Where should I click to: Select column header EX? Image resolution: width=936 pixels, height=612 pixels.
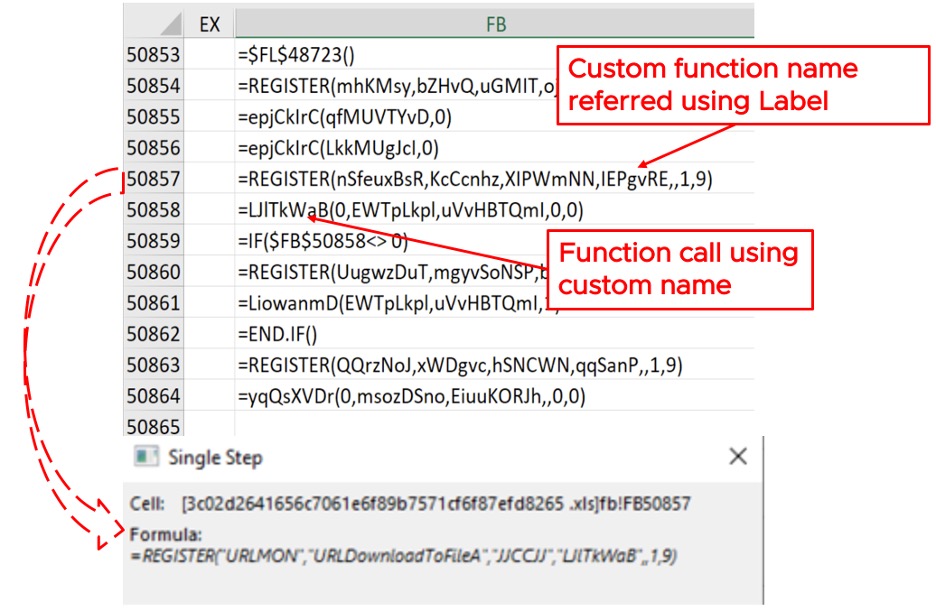pos(209,24)
